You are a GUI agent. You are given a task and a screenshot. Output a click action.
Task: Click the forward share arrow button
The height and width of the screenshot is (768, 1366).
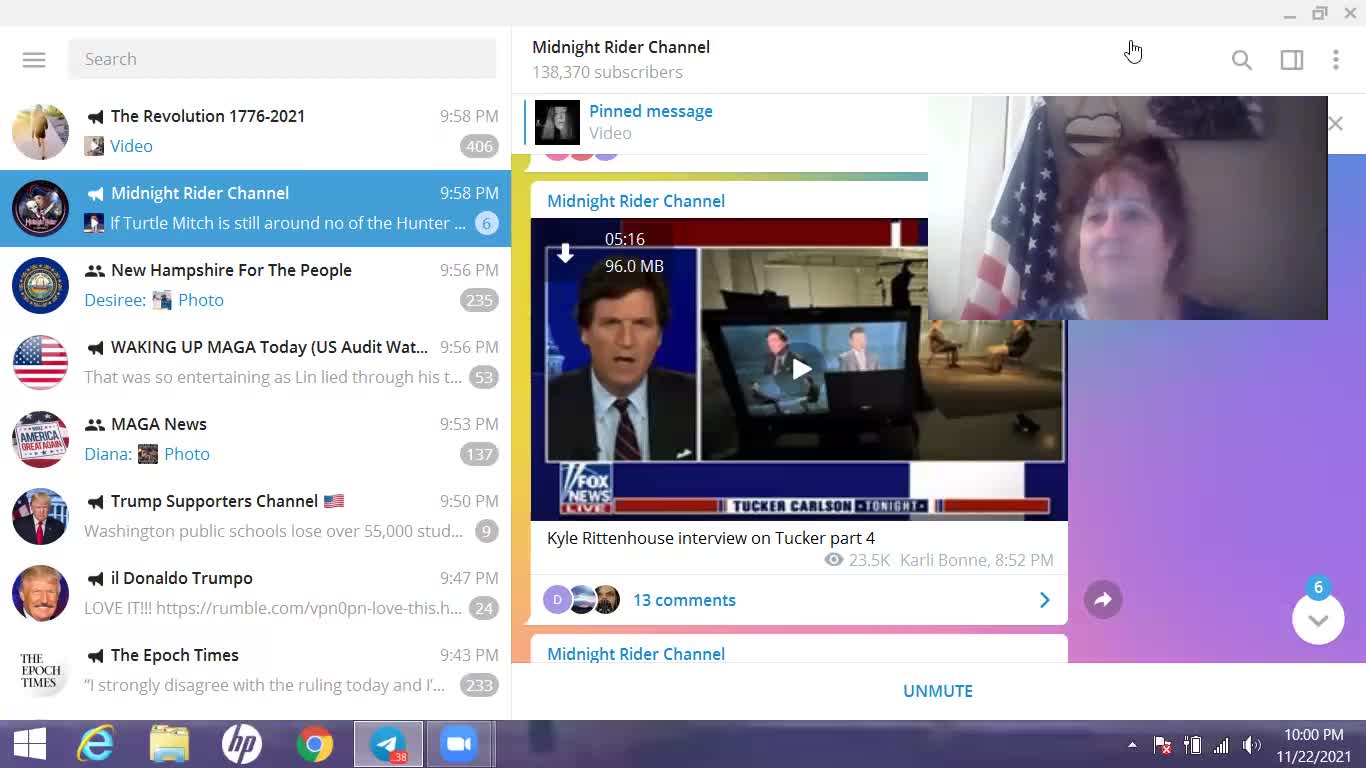point(1103,600)
